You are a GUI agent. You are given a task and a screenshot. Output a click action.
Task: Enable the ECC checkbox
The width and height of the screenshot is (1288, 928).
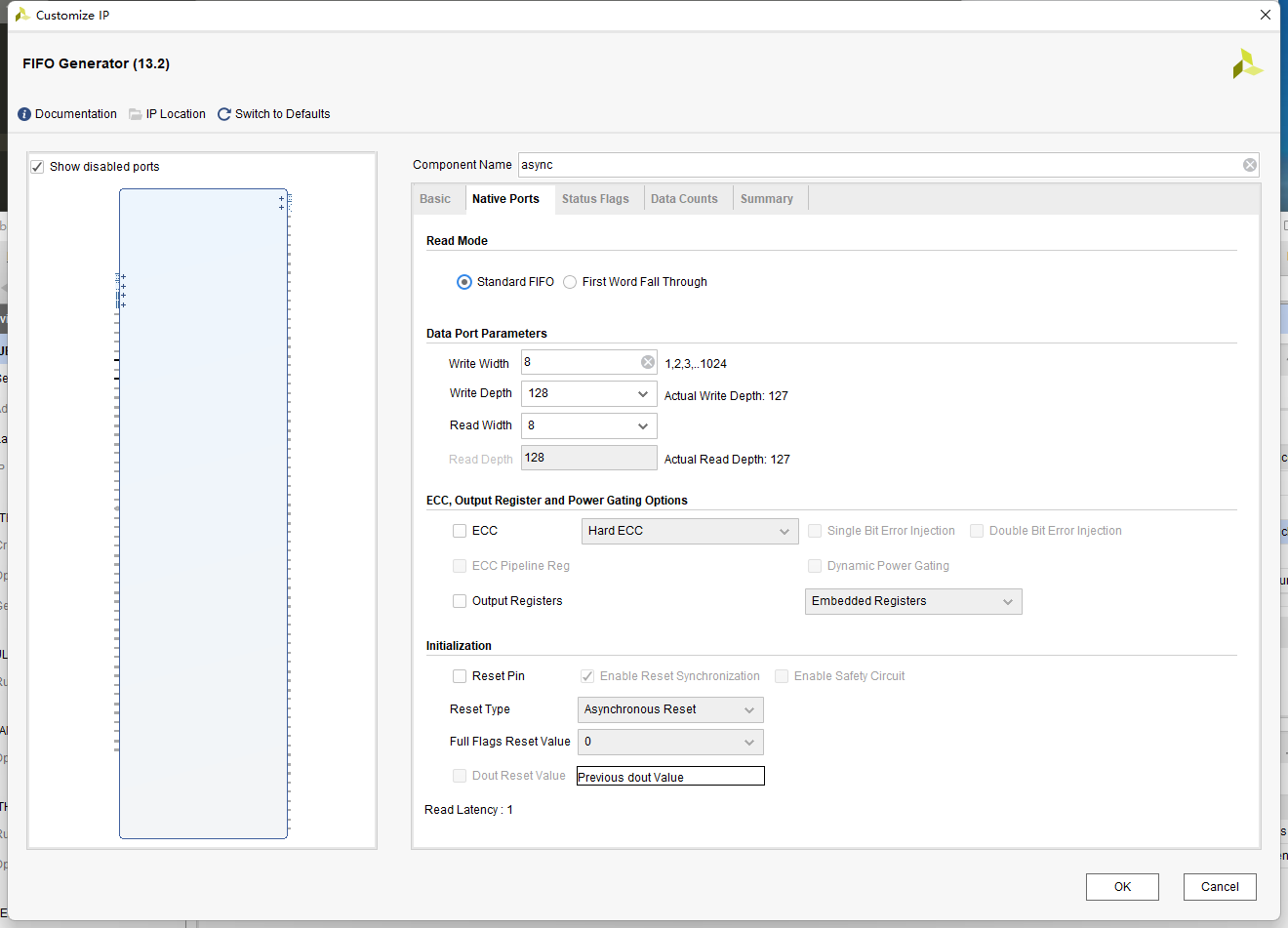[x=460, y=531]
